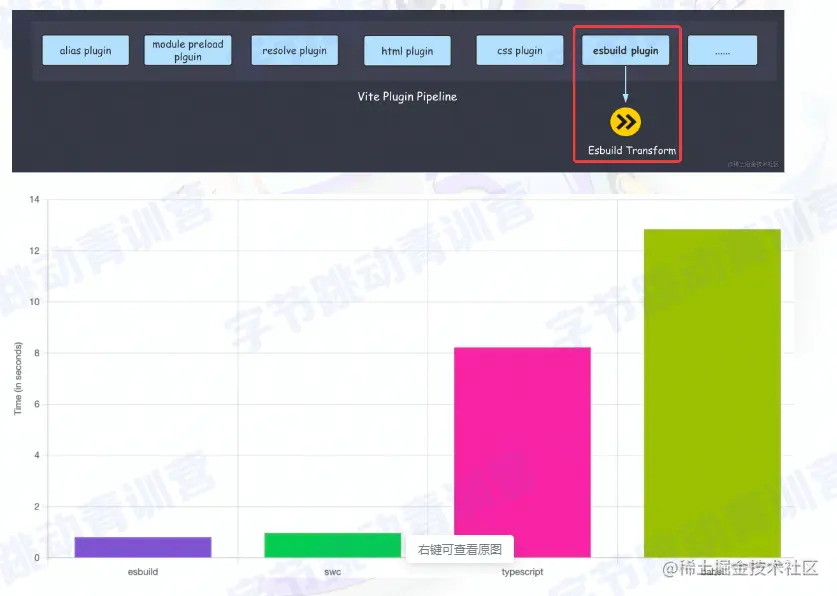The height and width of the screenshot is (596, 837).
Task: Click the css plugin box
Action: pos(519,51)
